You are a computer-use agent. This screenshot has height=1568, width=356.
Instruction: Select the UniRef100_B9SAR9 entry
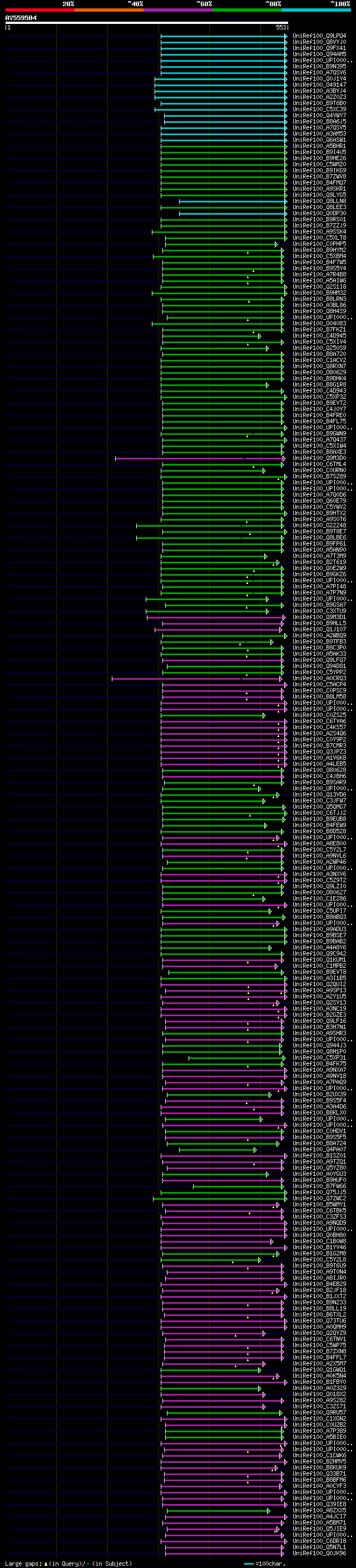click(319, 782)
